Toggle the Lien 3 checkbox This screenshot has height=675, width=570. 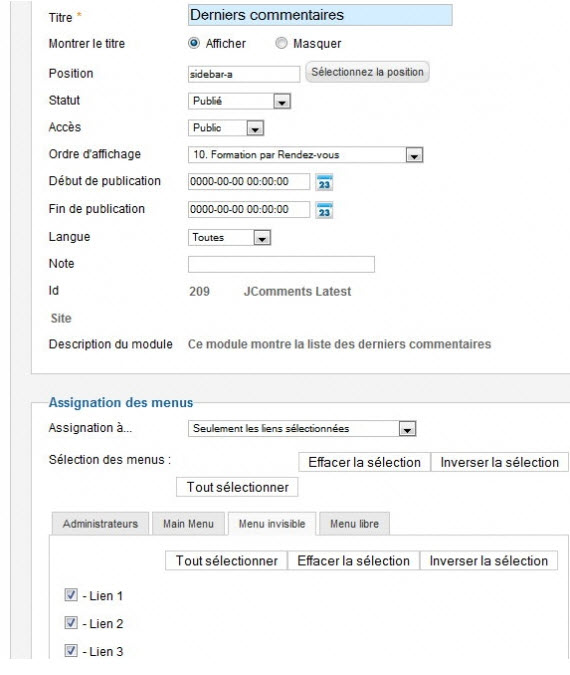coord(71,650)
